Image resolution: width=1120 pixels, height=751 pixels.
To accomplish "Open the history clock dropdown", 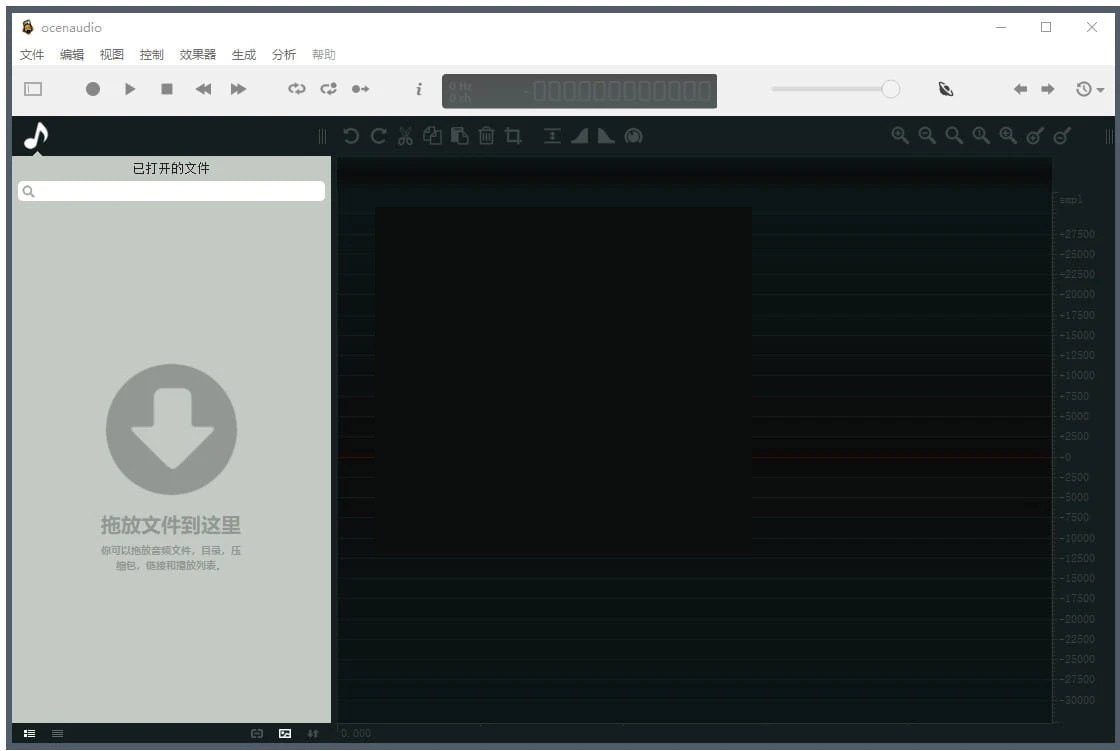I will (1089, 89).
